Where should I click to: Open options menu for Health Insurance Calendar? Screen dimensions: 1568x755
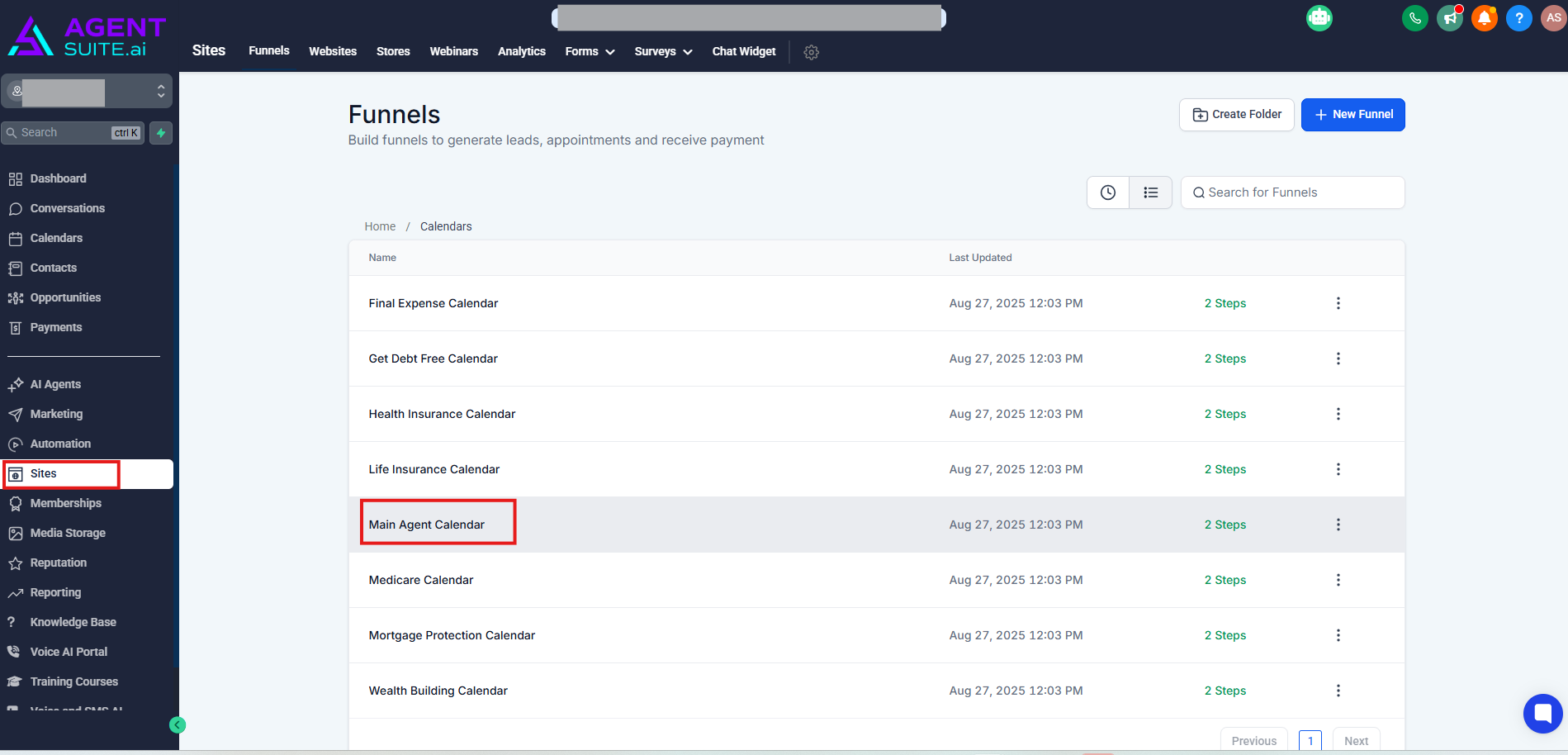click(x=1338, y=414)
